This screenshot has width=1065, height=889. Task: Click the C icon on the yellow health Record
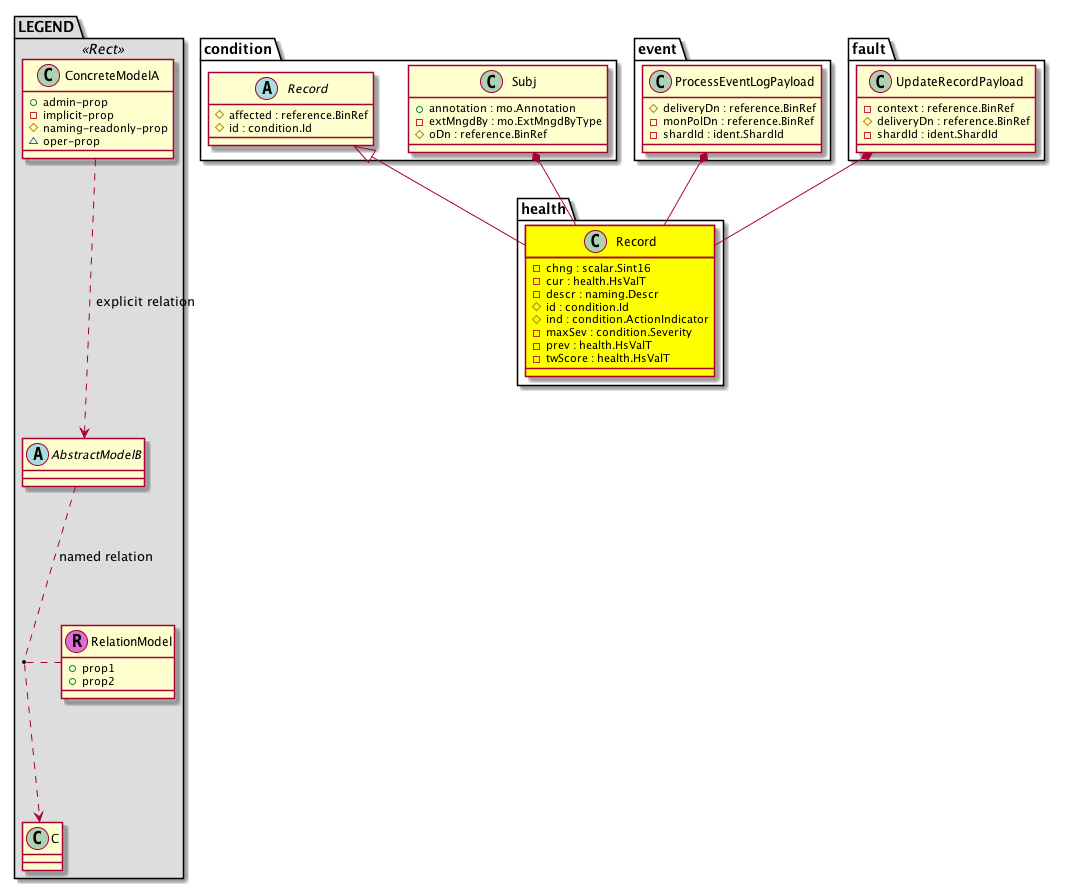(596, 242)
